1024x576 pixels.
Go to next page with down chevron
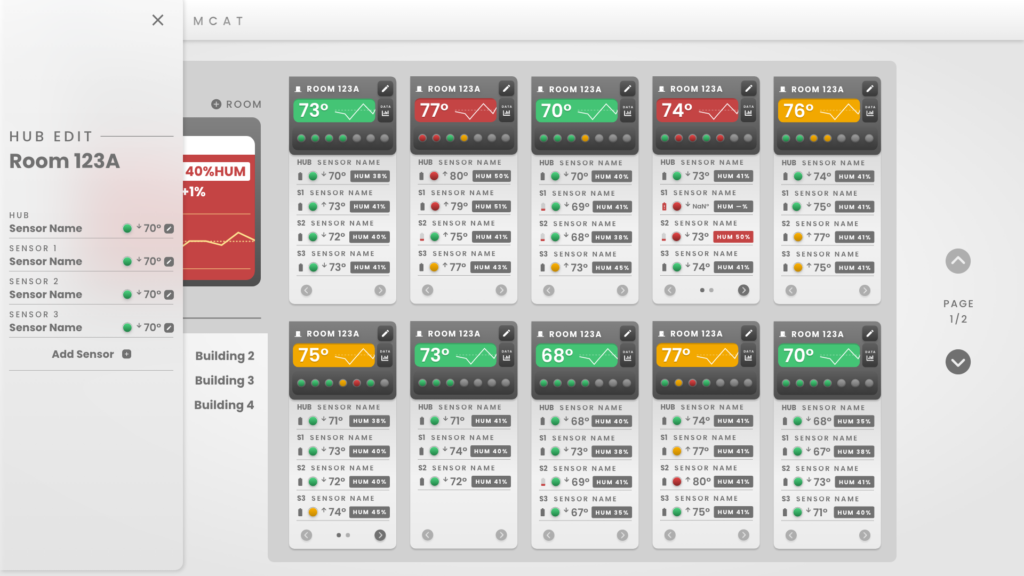(x=958, y=362)
